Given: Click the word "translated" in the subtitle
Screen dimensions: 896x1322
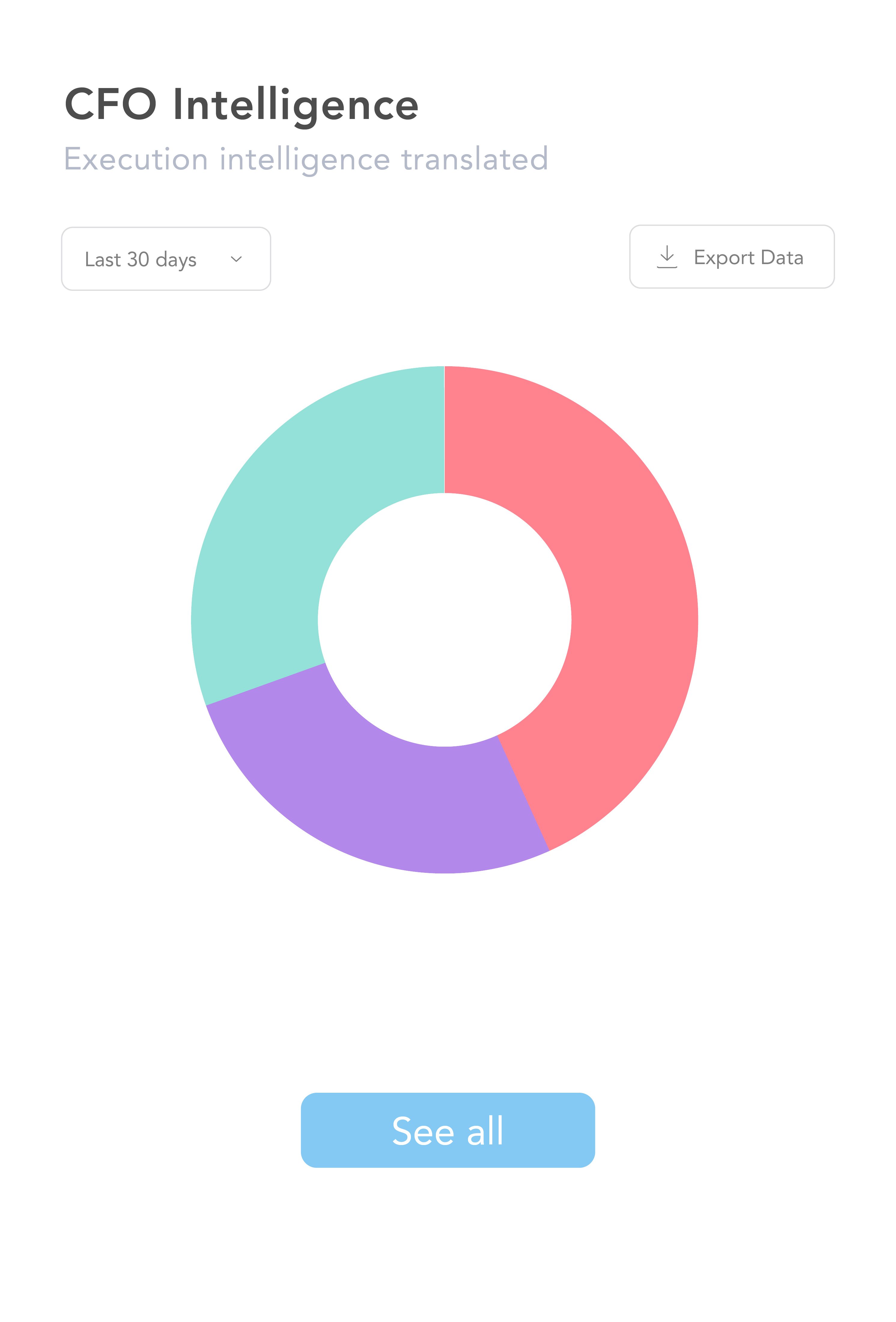Looking at the screenshot, I should click(475, 159).
